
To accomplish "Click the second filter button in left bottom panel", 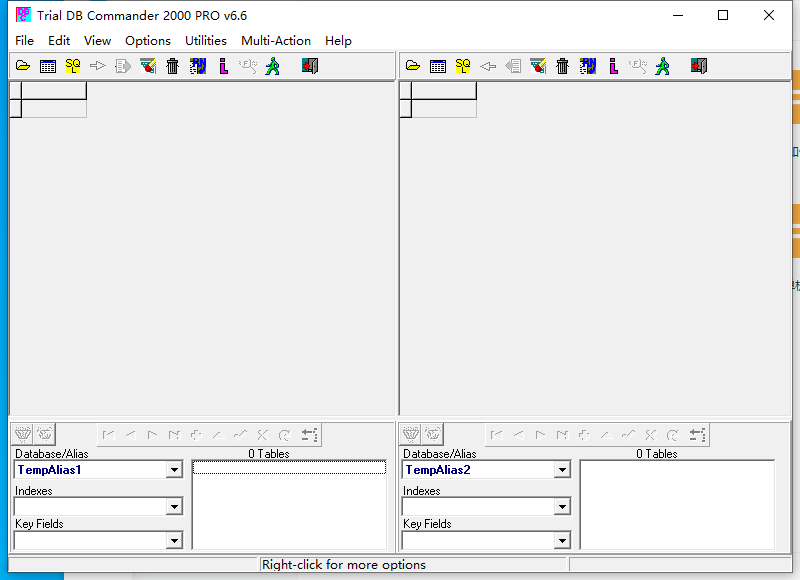I will (45, 435).
